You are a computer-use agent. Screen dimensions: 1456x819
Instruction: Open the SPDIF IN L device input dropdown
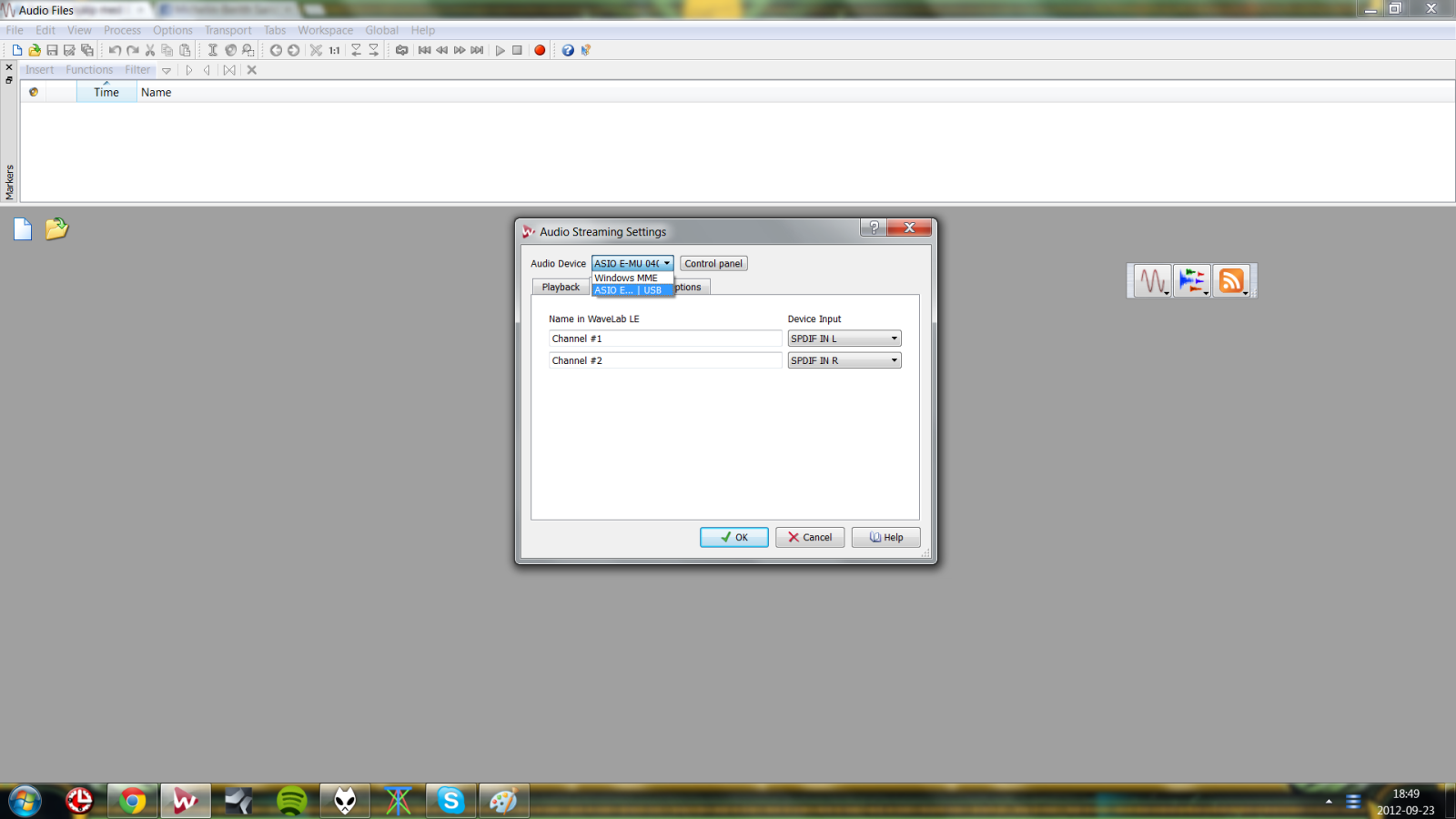click(844, 339)
